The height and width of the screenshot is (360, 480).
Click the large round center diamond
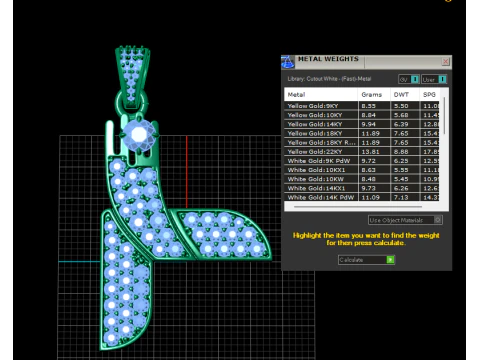coord(139,135)
